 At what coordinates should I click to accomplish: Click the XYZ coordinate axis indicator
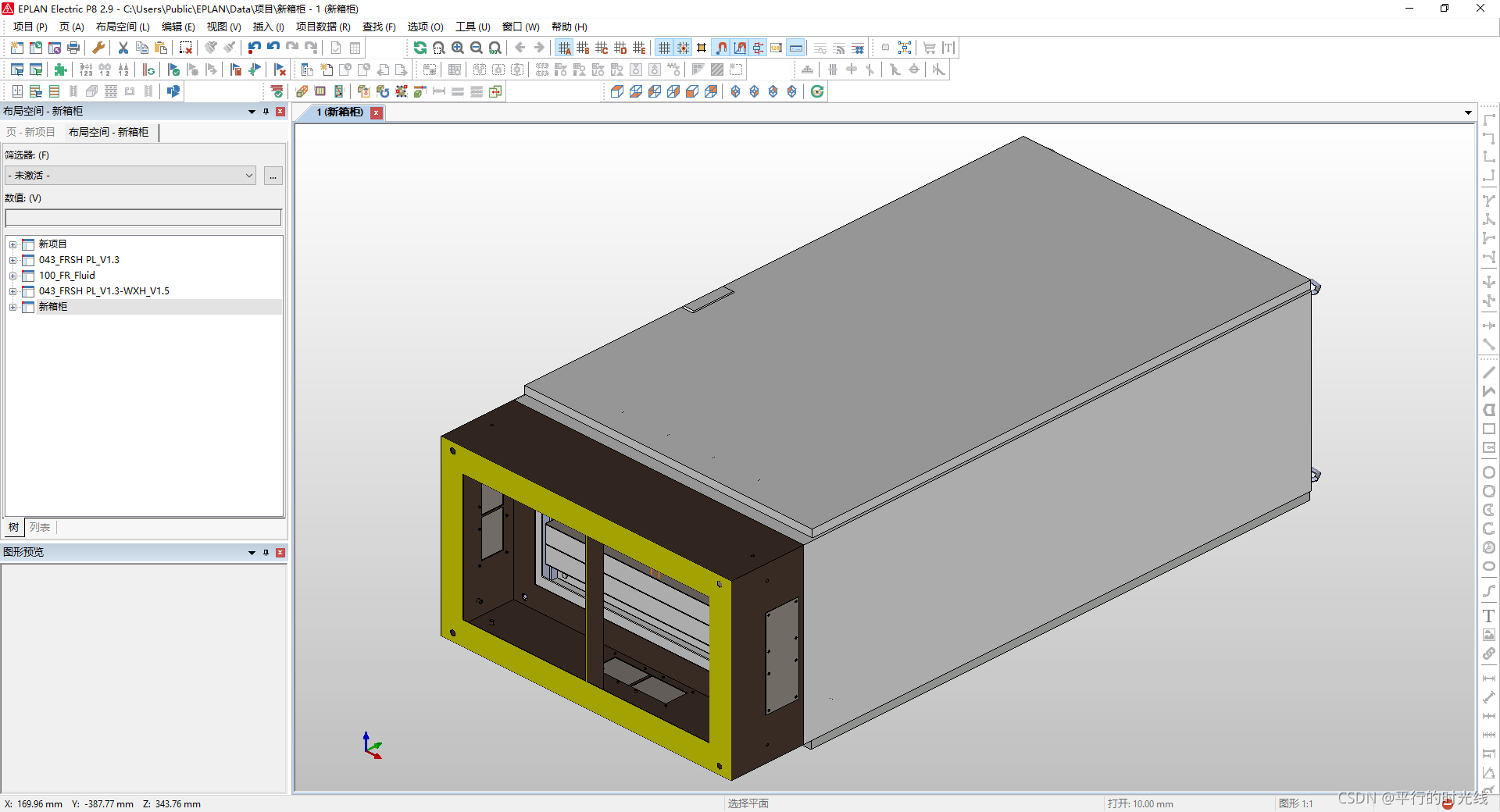(372, 745)
